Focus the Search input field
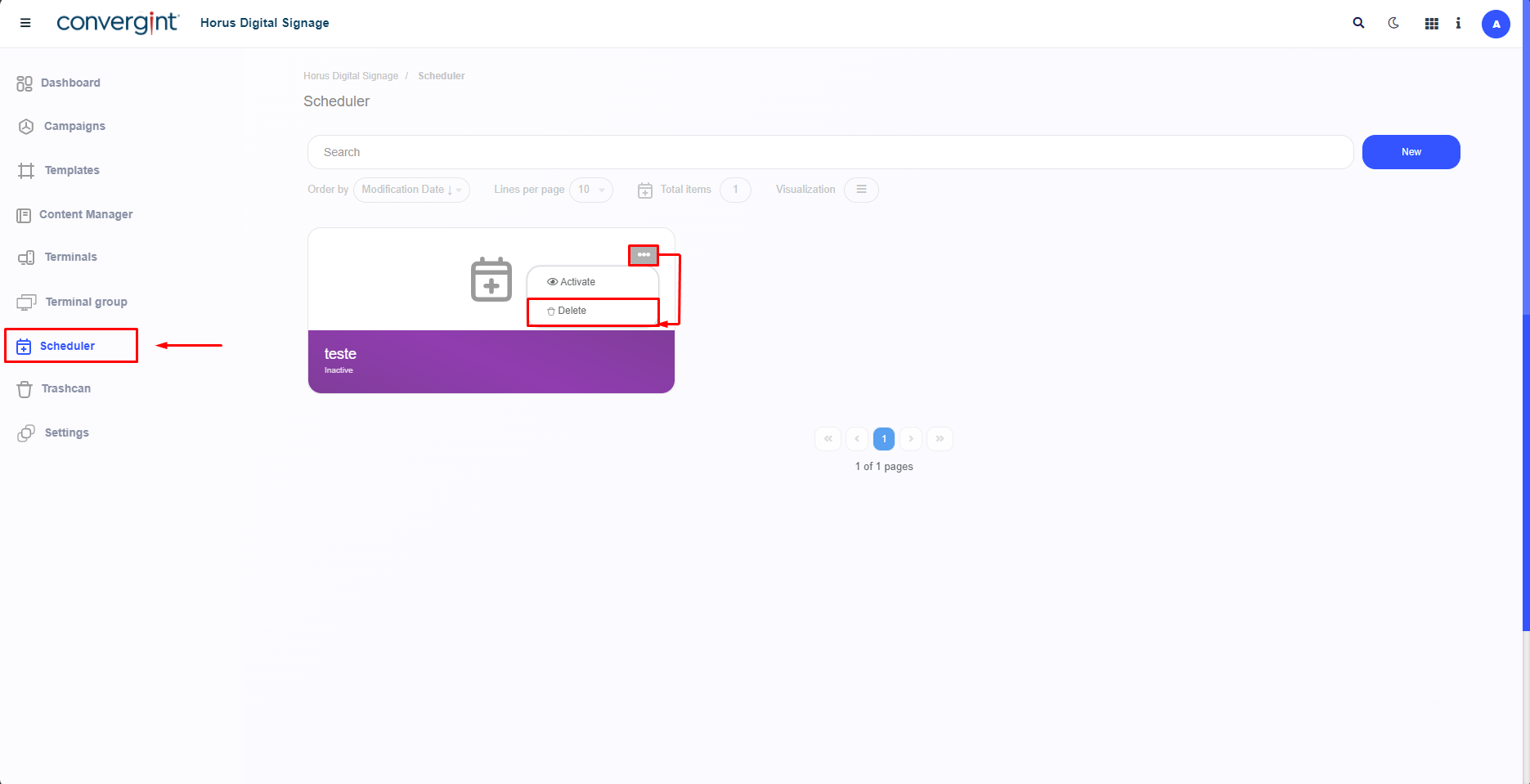1530x784 pixels. 830,152
